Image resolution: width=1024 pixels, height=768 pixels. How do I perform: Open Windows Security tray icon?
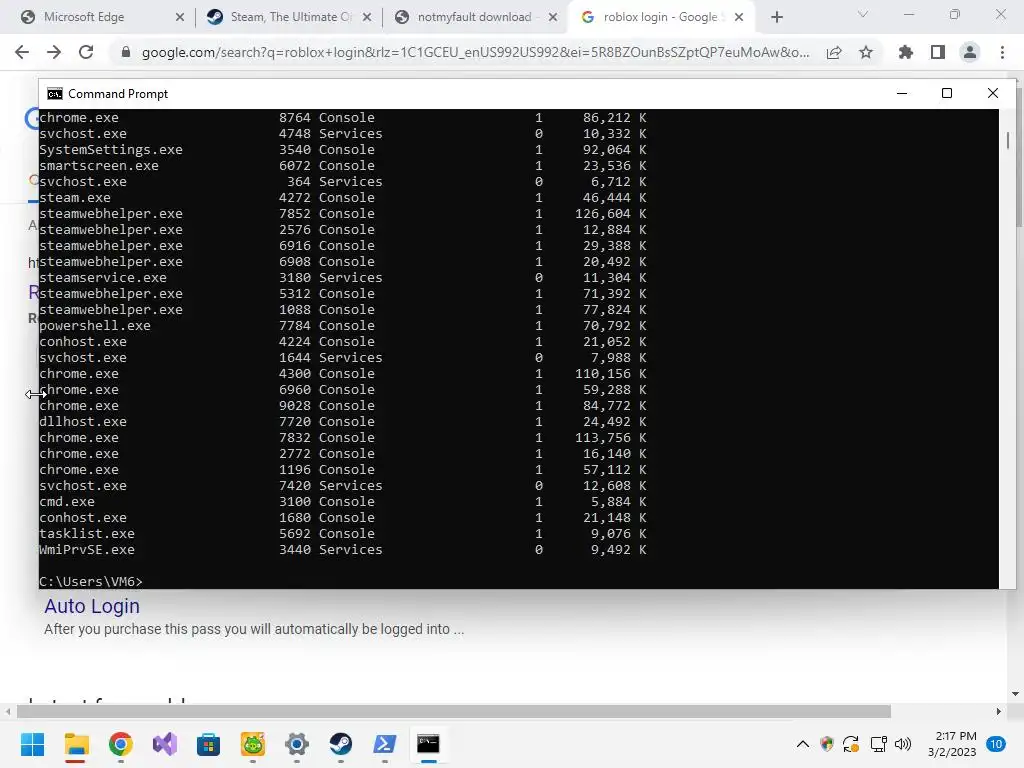pyautogui.click(x=827, y=744)
